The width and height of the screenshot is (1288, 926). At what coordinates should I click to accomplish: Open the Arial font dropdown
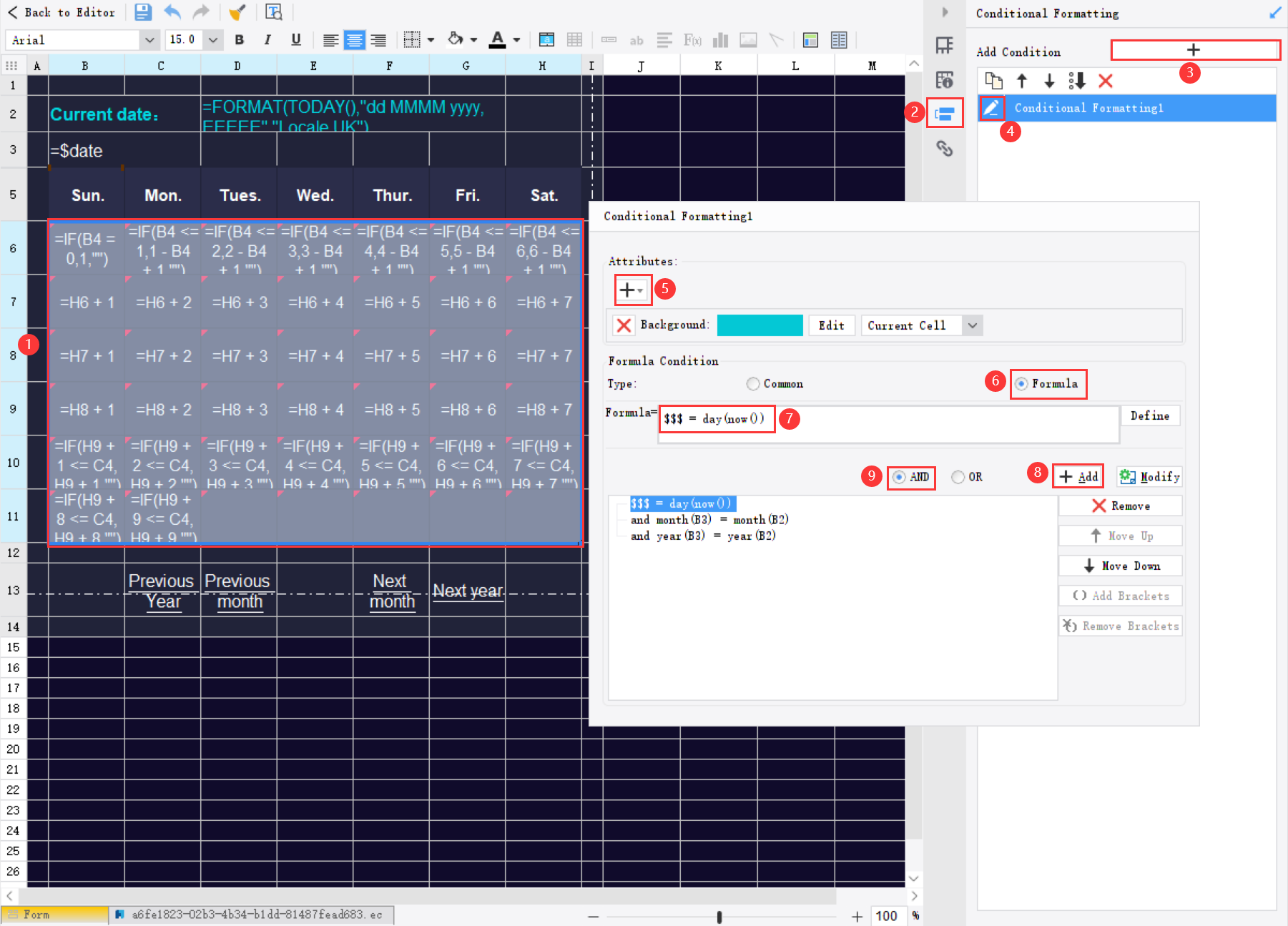pos(149,40)
